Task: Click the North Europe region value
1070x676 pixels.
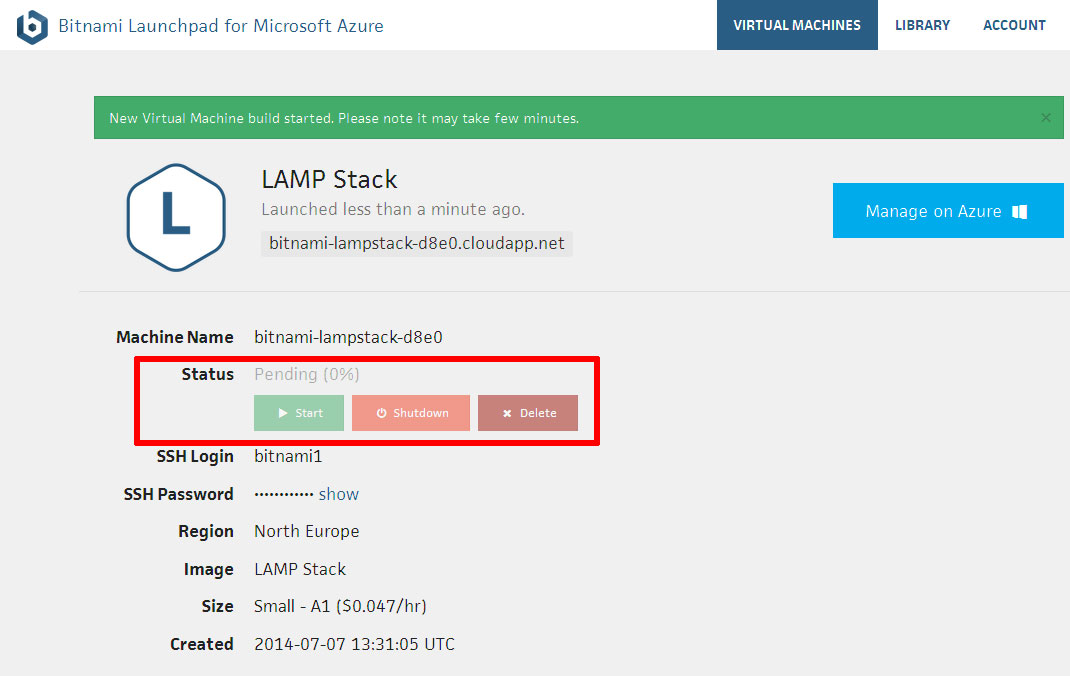Action: coord(306,531)
